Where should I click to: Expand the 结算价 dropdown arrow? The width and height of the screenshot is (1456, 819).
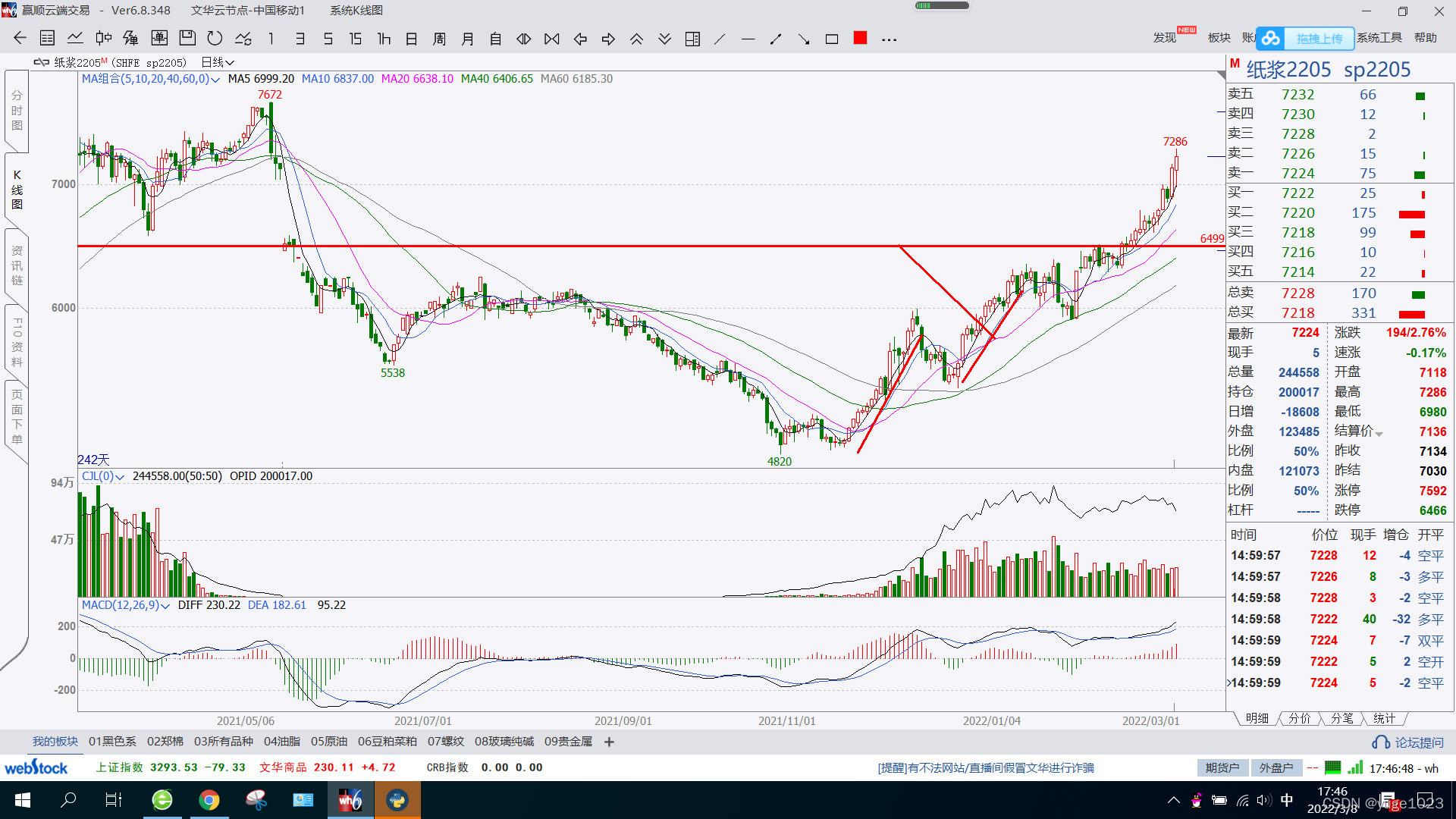1379,434
